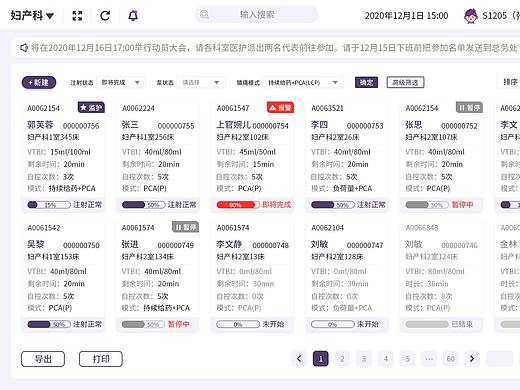
Task: Open patient card 上官婉儿
Action: coord(252,157)
